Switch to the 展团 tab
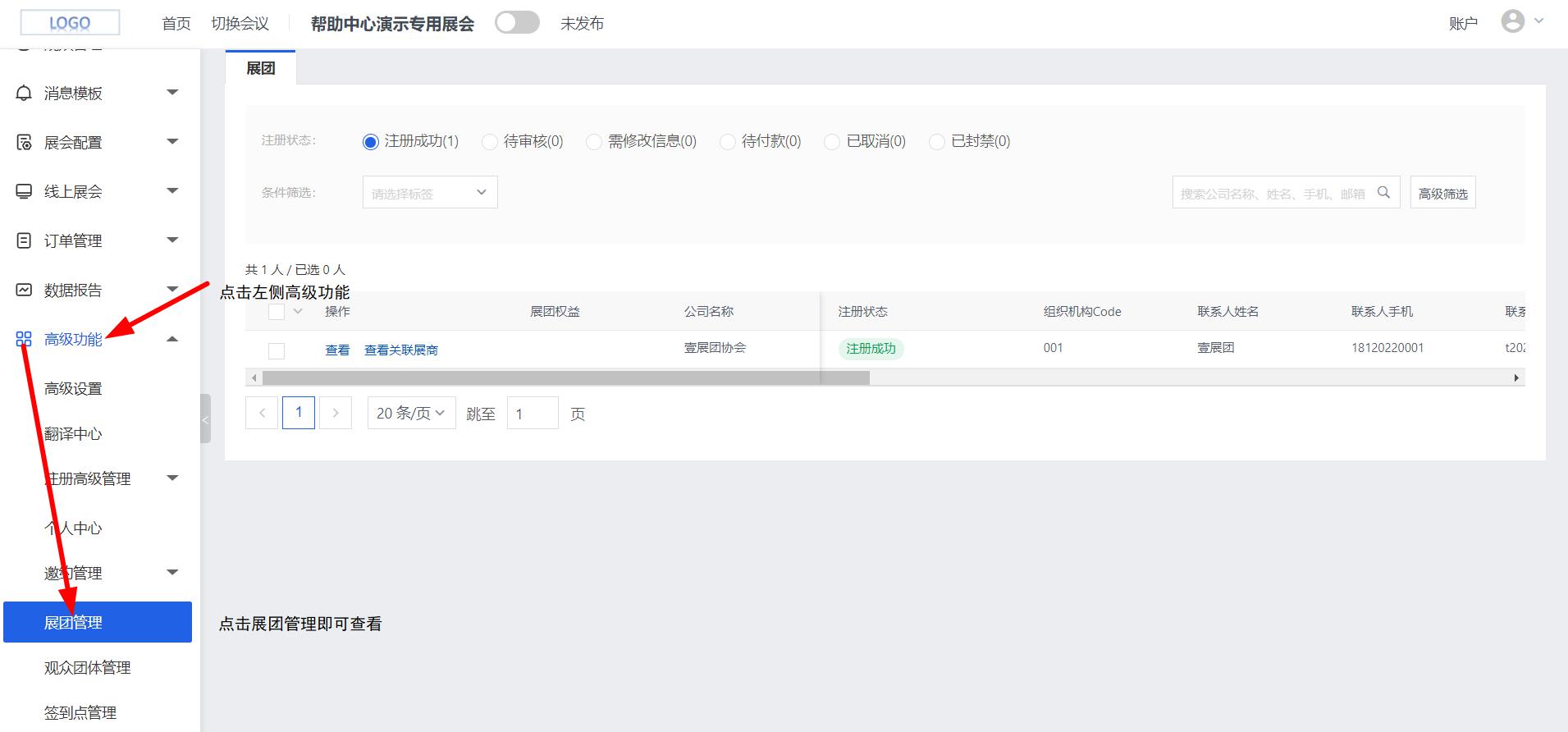 click(260, 68)
